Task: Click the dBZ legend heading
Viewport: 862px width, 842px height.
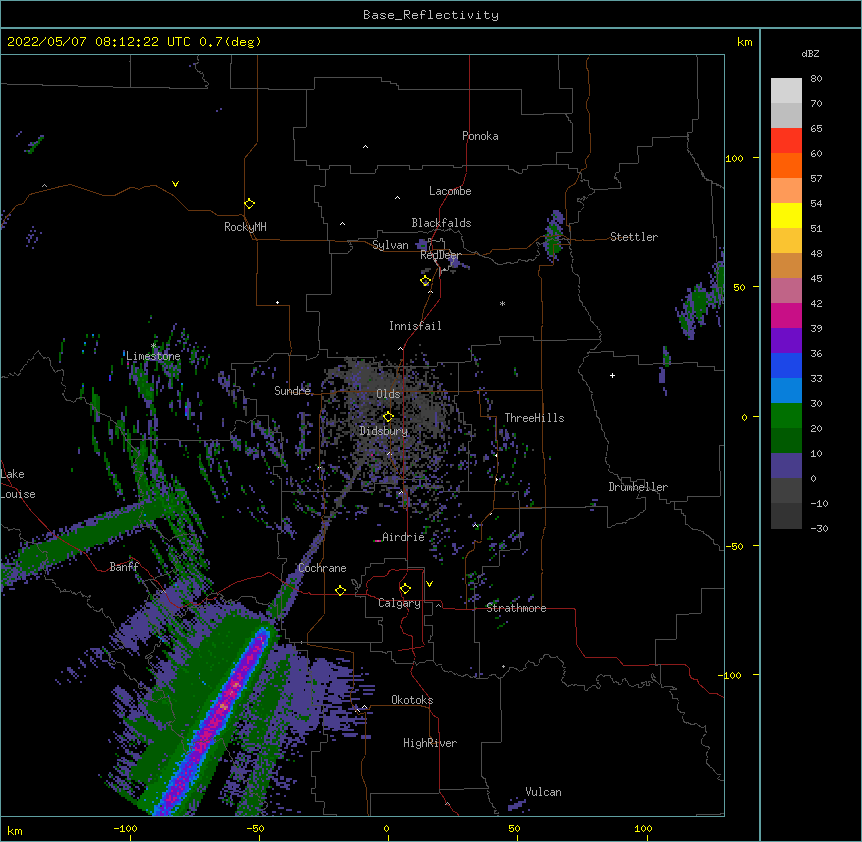Action: 810,54
